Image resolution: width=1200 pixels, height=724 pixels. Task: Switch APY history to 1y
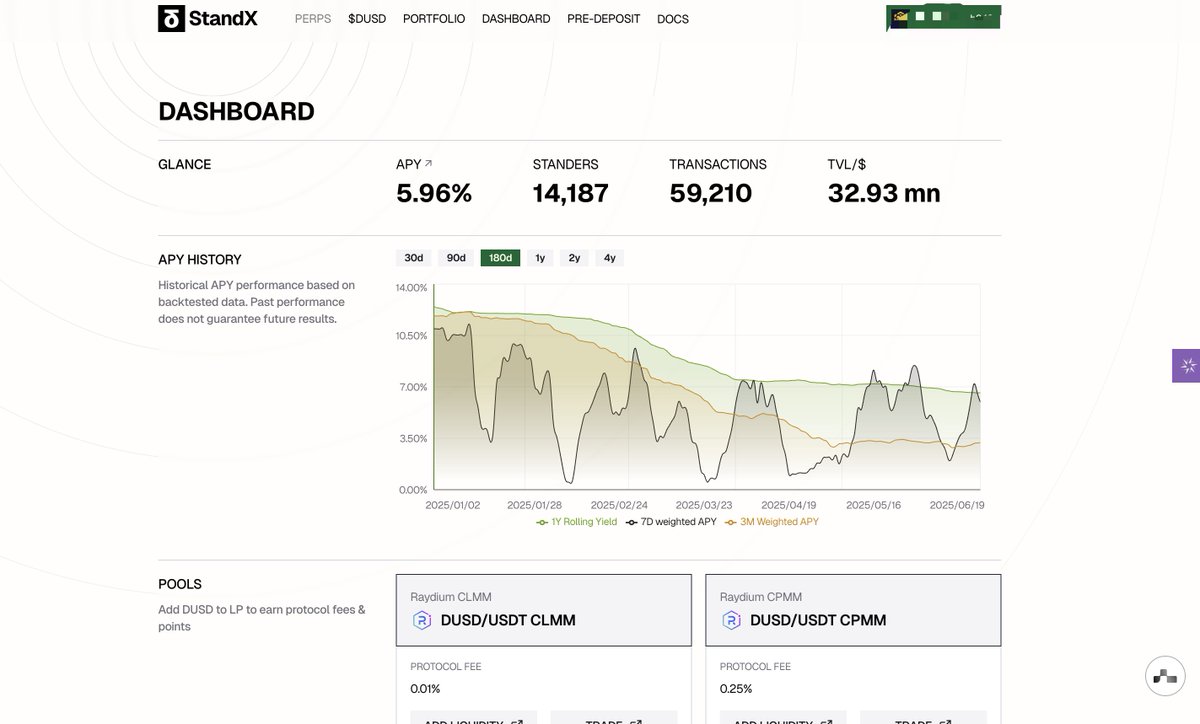pos(540,258)
